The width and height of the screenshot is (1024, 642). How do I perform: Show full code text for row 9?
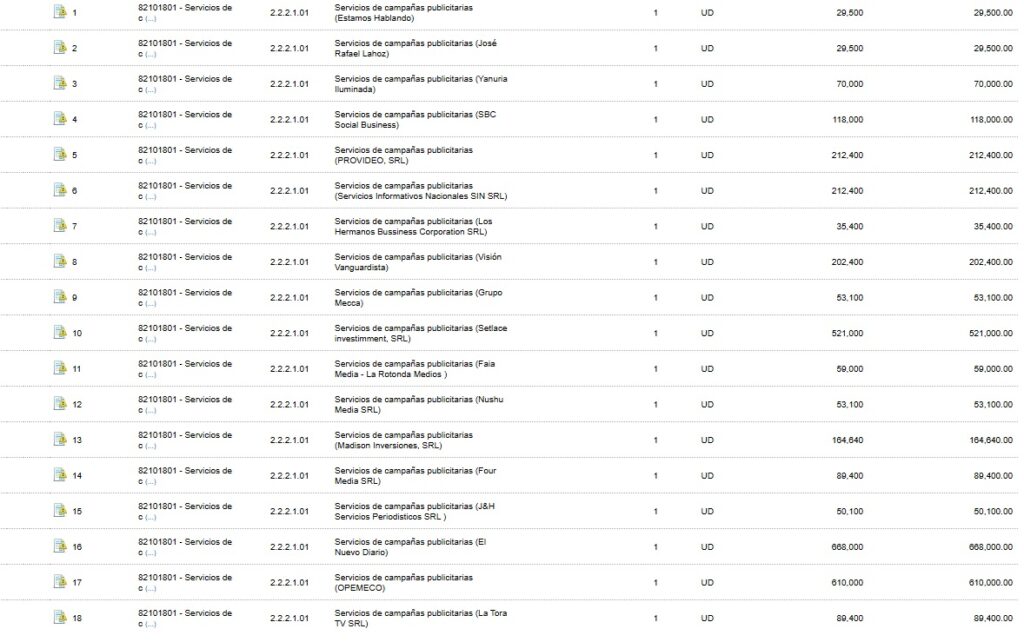tap(150, 304)
